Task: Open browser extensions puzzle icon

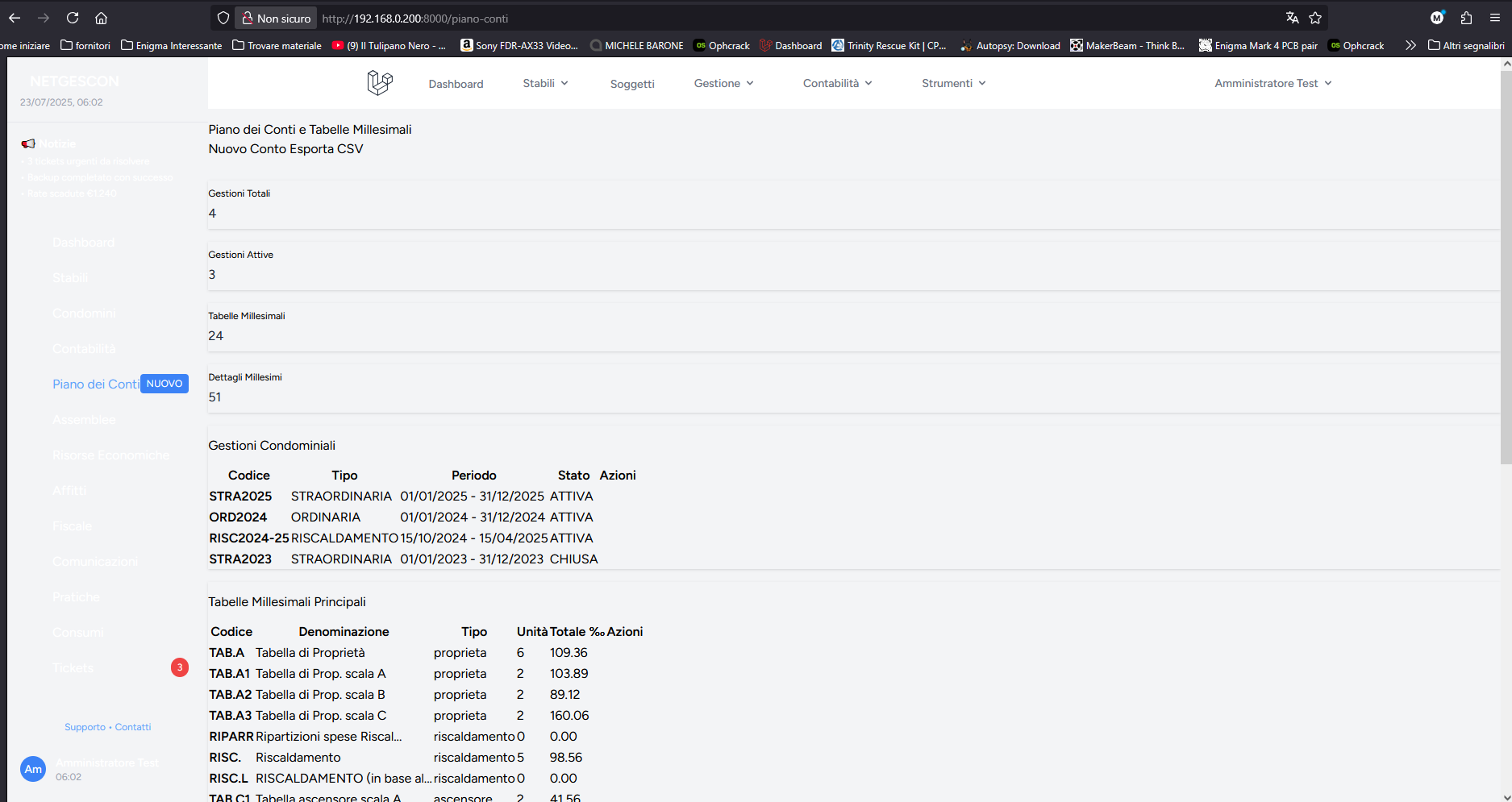Action: pos(1466,18)
